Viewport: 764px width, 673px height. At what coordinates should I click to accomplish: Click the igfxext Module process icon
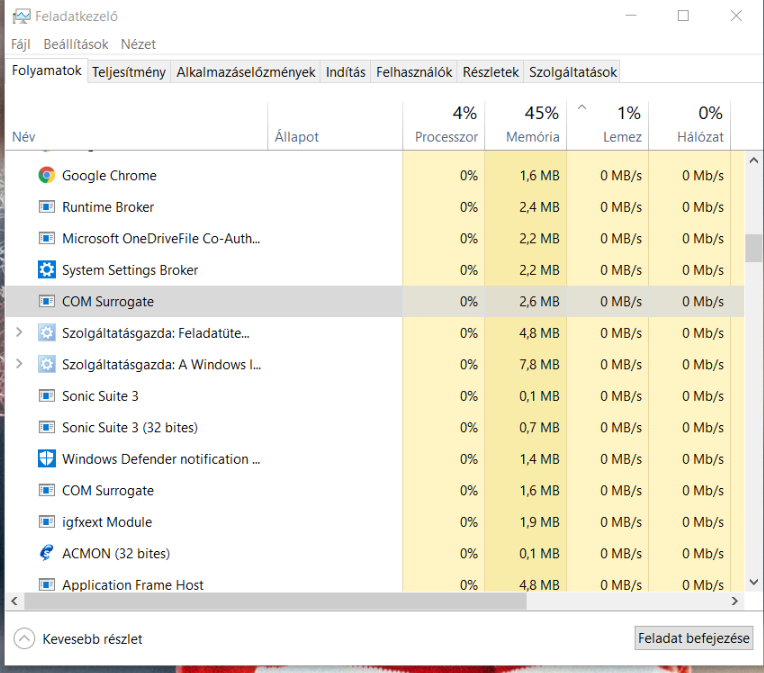47,522
